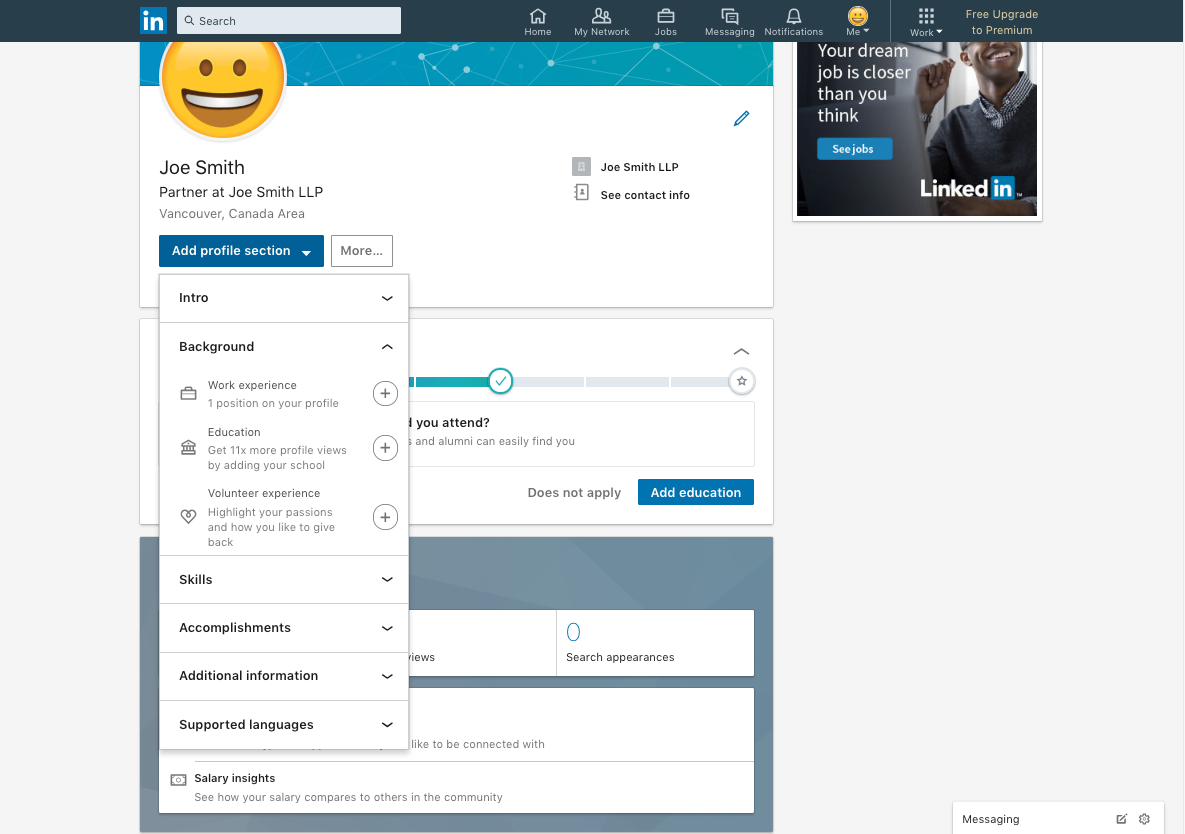Add Volunteer experience with plus icon
This screenshot has width=1185, height=834.
click(385, 517)
